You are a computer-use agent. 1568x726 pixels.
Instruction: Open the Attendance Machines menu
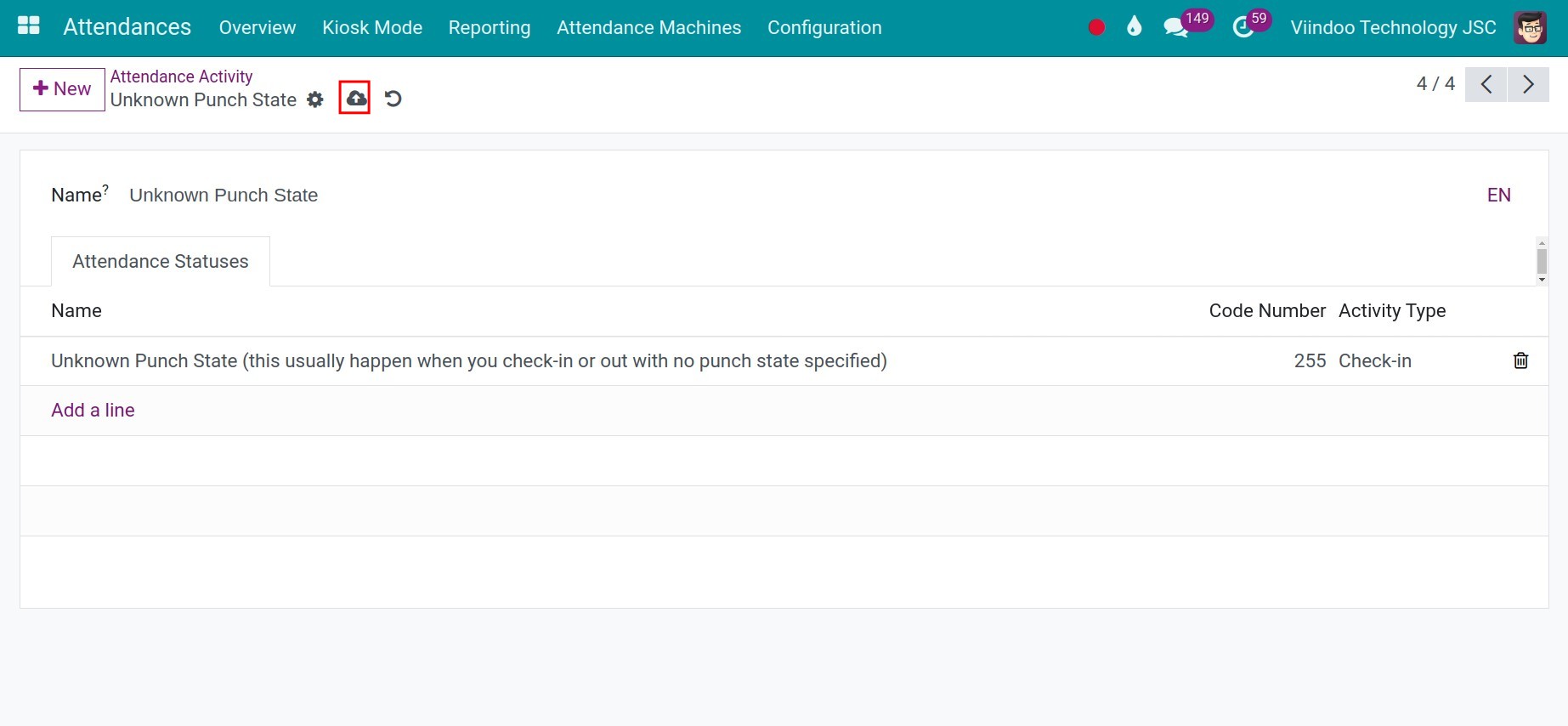(649, 27)
